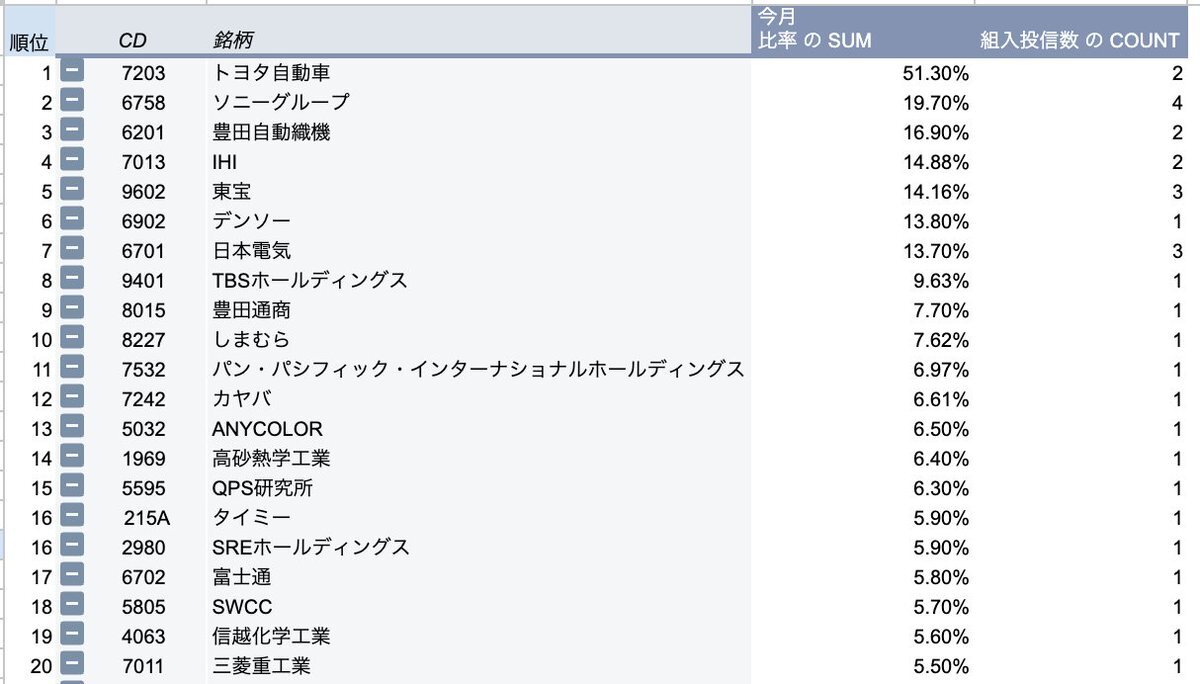Select the 51.30% ratio cell
Viewport: 1200px width, 684px height.
(x=934, y=73)
